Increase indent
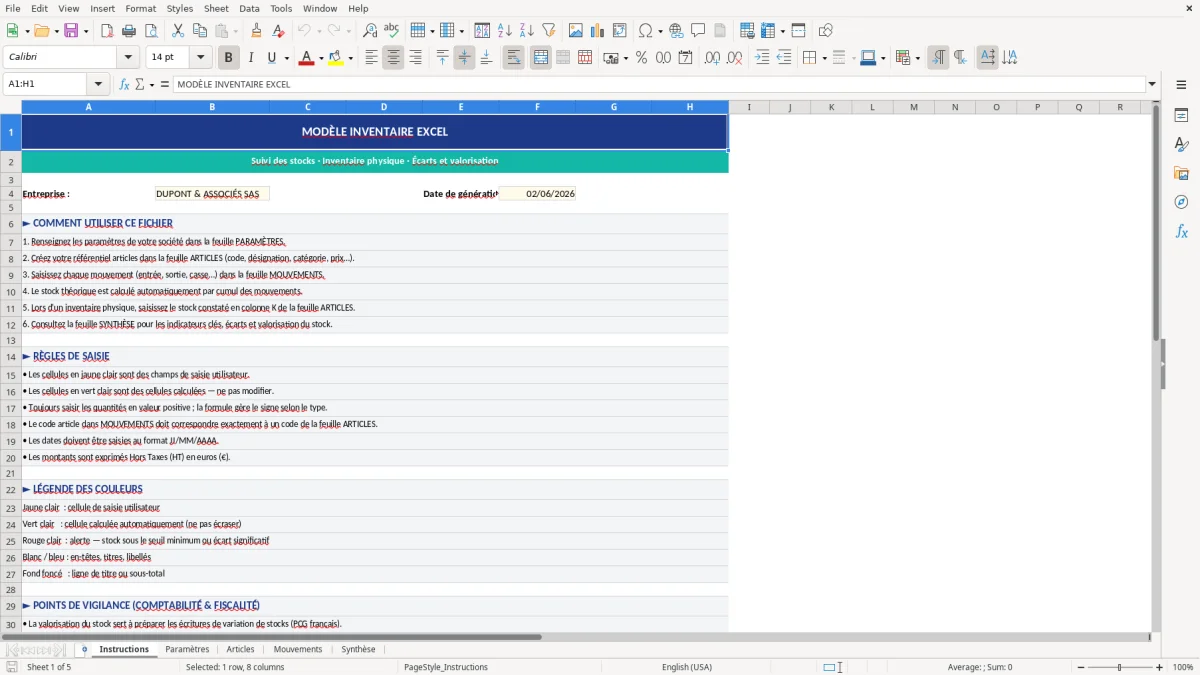This screenshot has width=1200, height=675. (x=762, y=58)
